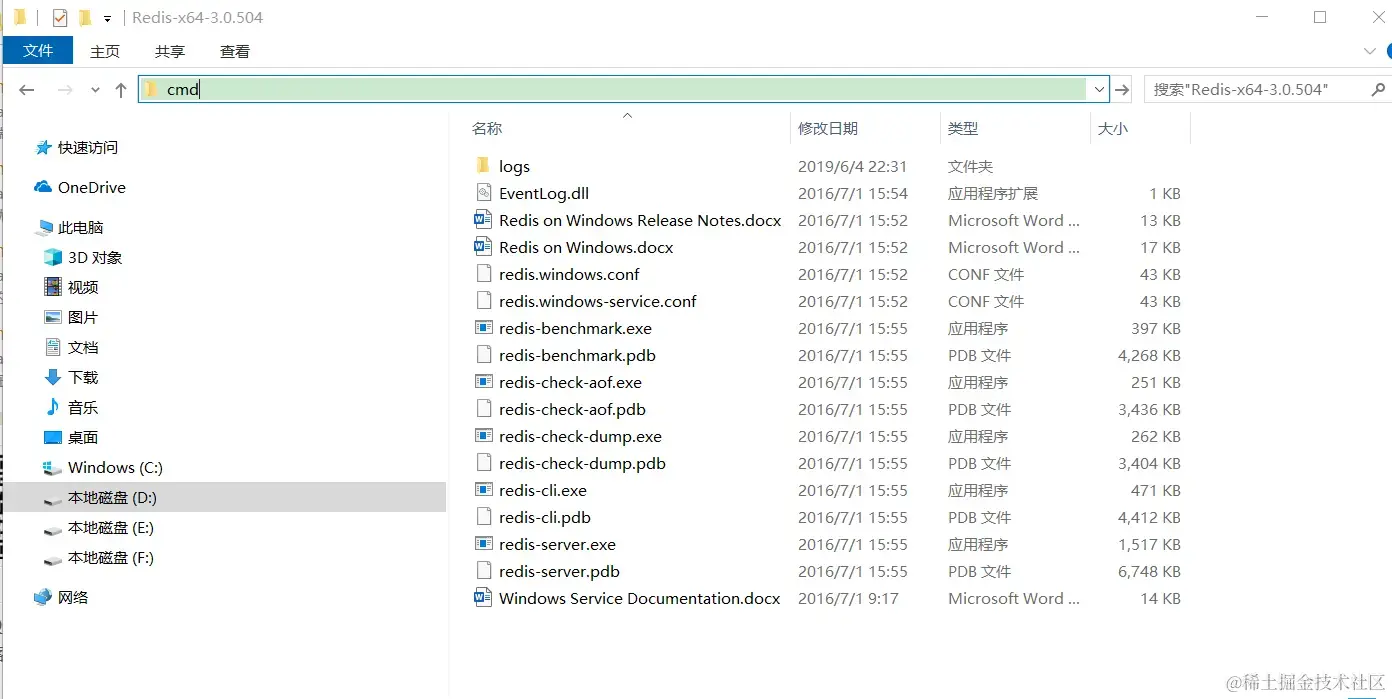Viewport: 1392px width, 699px height.
Task: Click the Windows Service Documentation.docx Word icon
Action: coord(484,598)
